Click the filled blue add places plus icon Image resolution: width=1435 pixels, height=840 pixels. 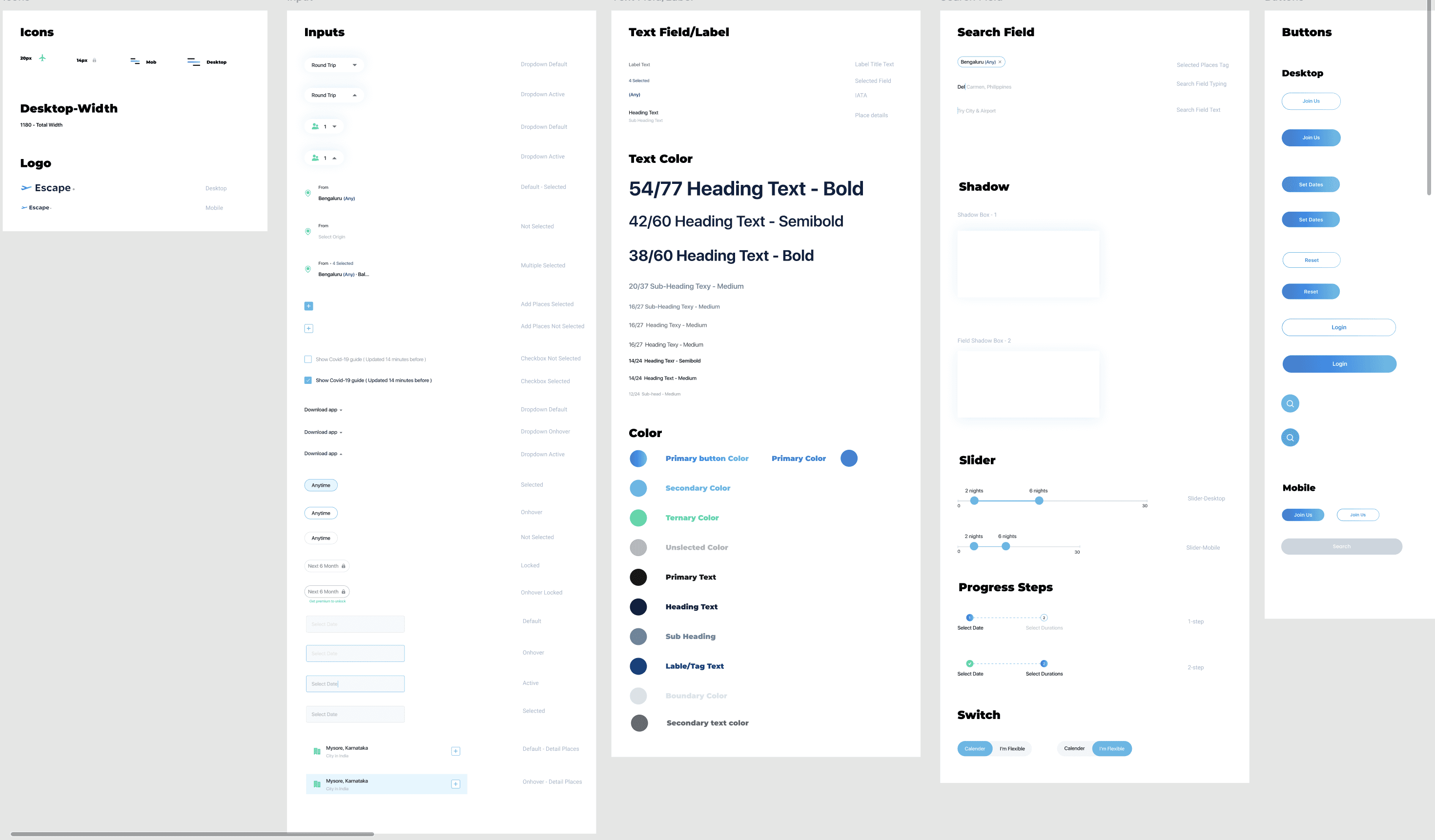pos(308,306)
